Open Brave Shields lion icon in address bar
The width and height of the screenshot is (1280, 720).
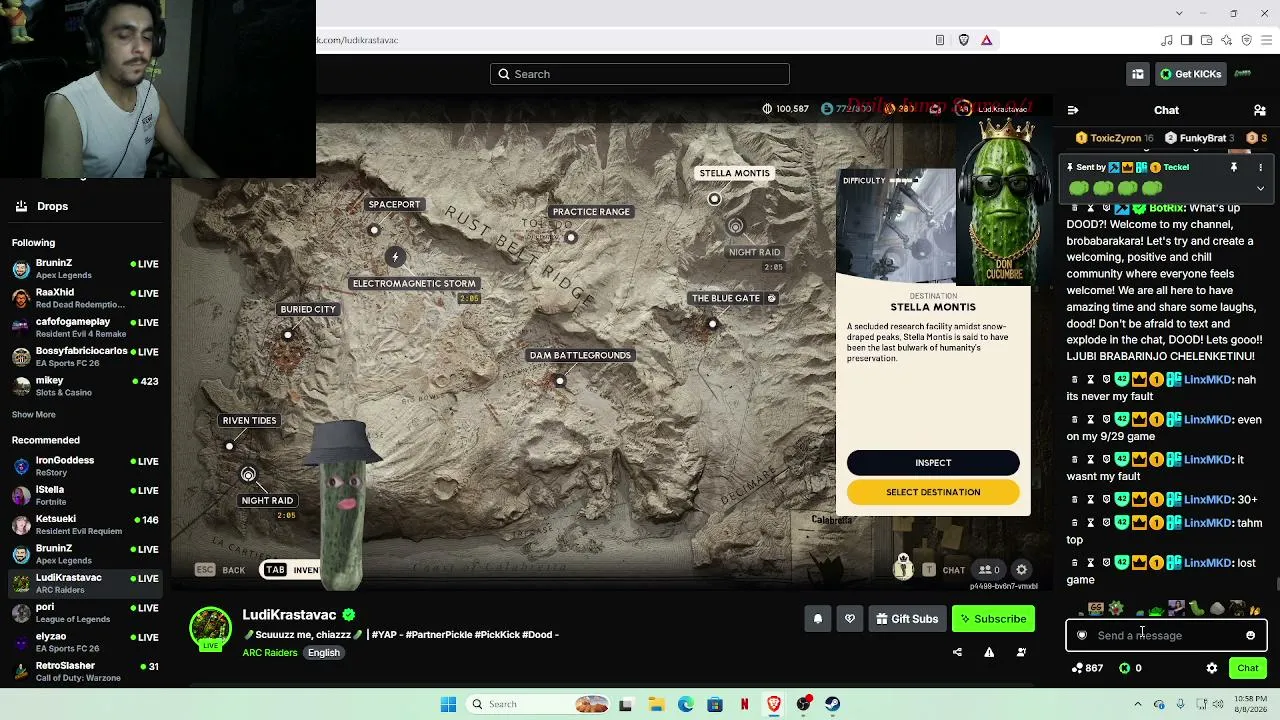(x=964, y=40)
